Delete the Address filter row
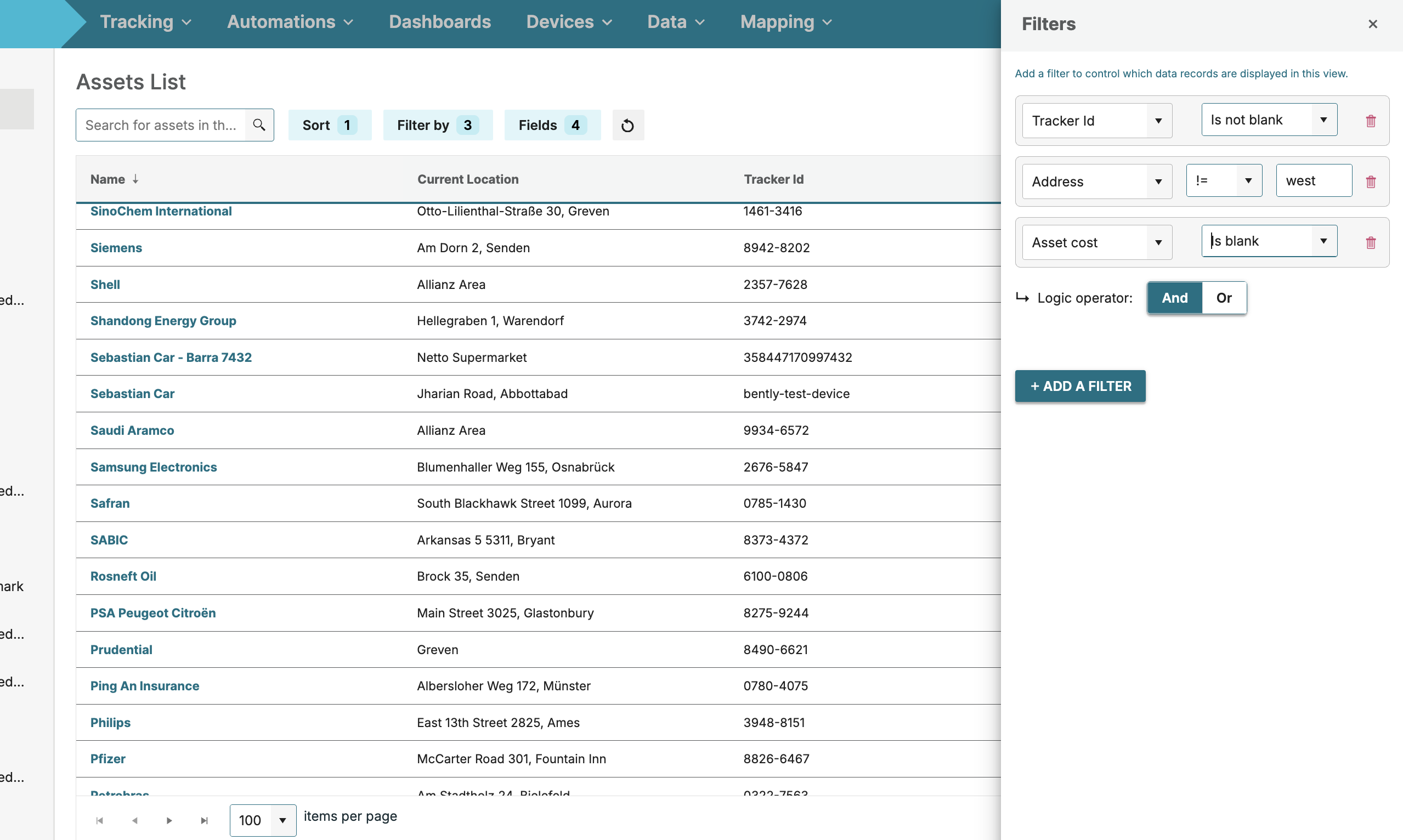1403x840 pixels. (x=1370, y=181)
